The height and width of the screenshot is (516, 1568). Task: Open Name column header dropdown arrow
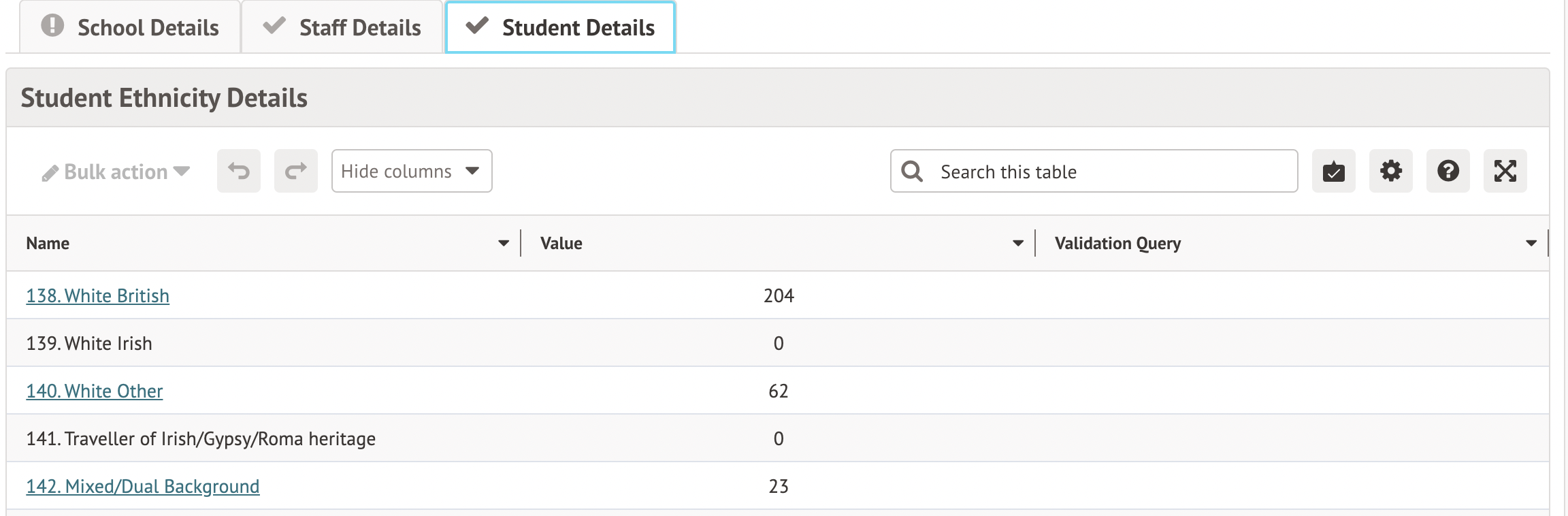(x=504, y=243)
